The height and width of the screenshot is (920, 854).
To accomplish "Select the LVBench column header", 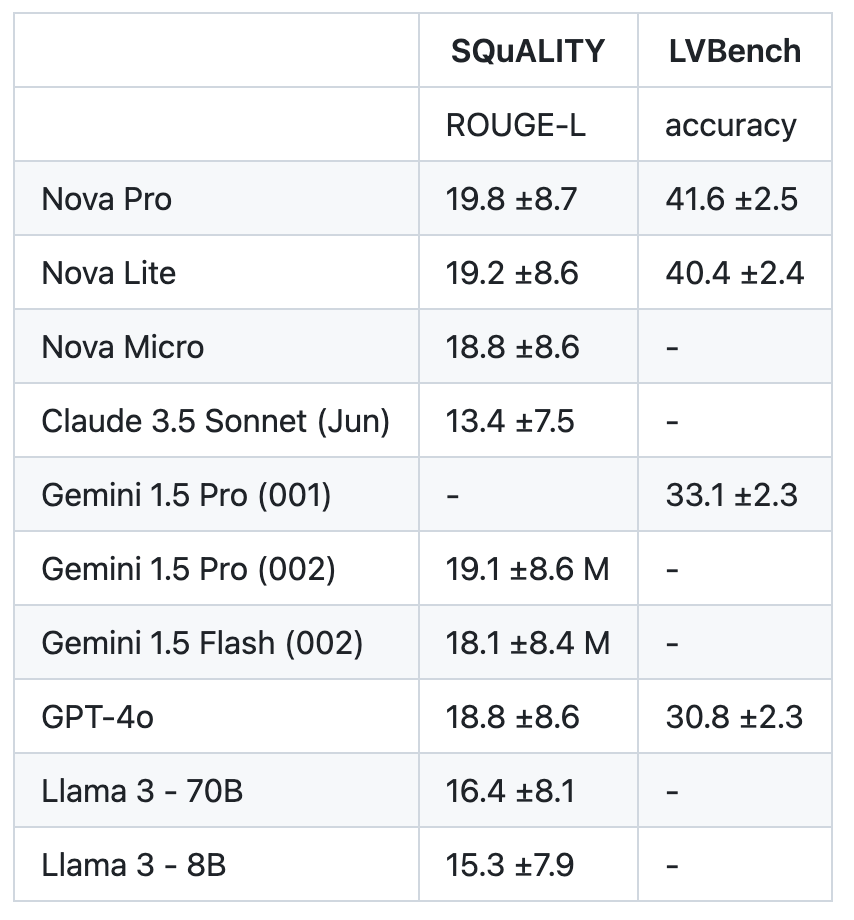I will coord(734,51).
